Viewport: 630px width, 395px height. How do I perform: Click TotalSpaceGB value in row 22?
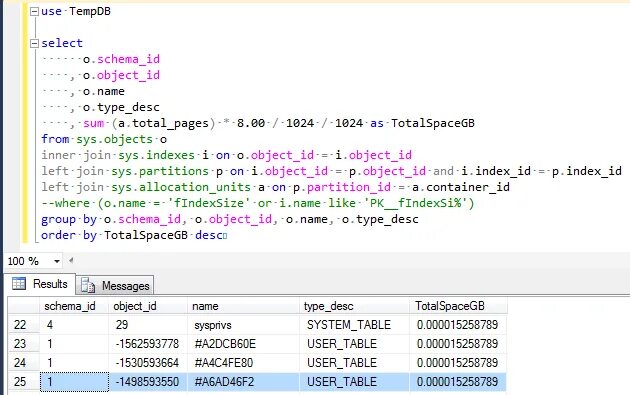[x=458, y=325]
